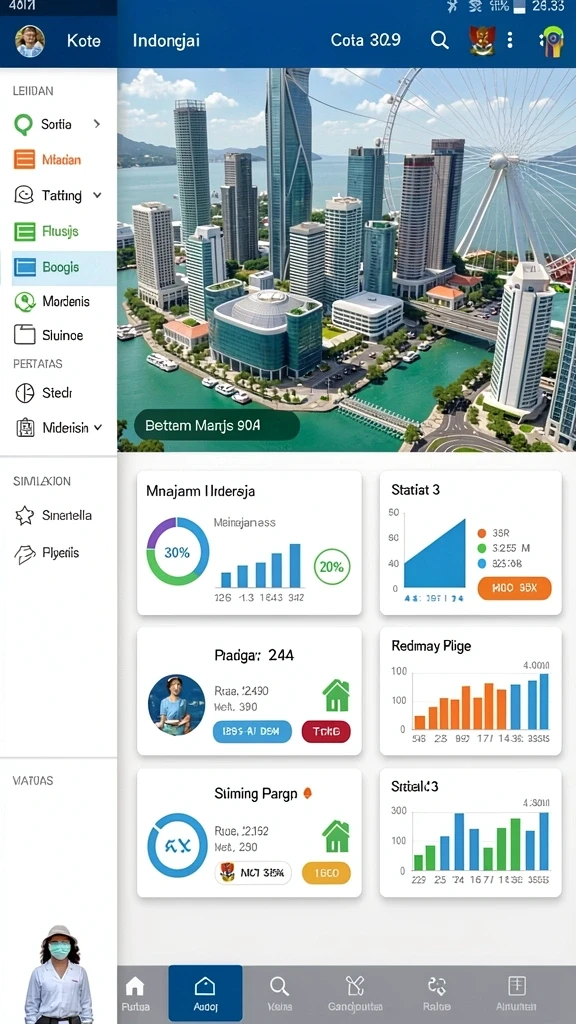Expand the Sortia arrow chevron
This screenshot has width=576, height=1024.
(97, 123)
